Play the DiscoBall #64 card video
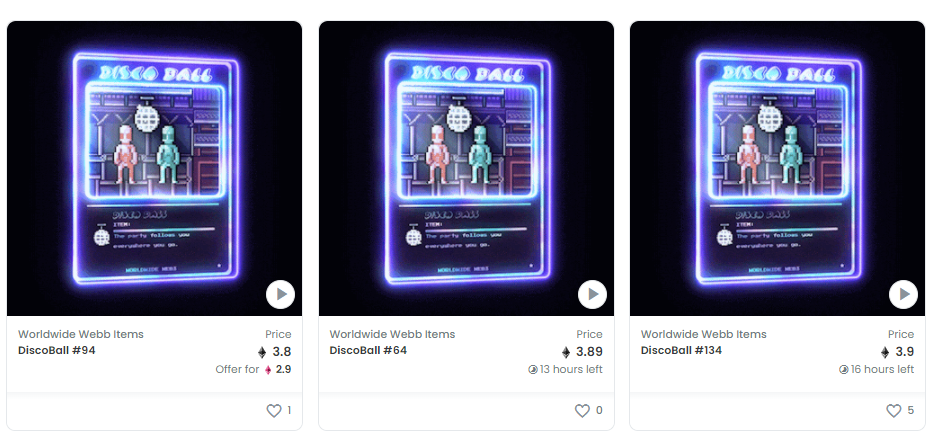 (592, 294)
